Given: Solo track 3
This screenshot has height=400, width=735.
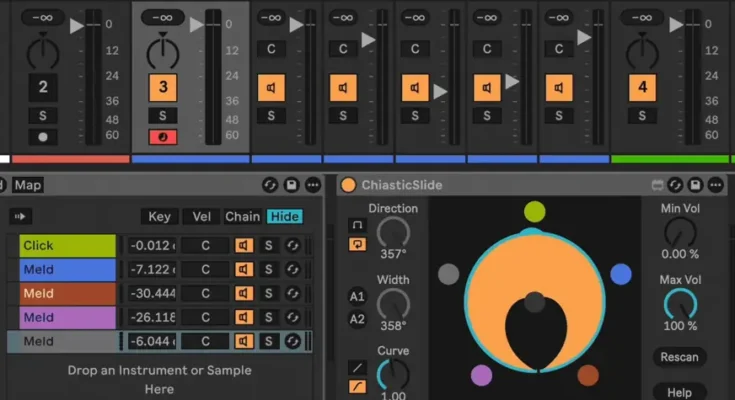Looking at the screenshot, I should point(163,116).
